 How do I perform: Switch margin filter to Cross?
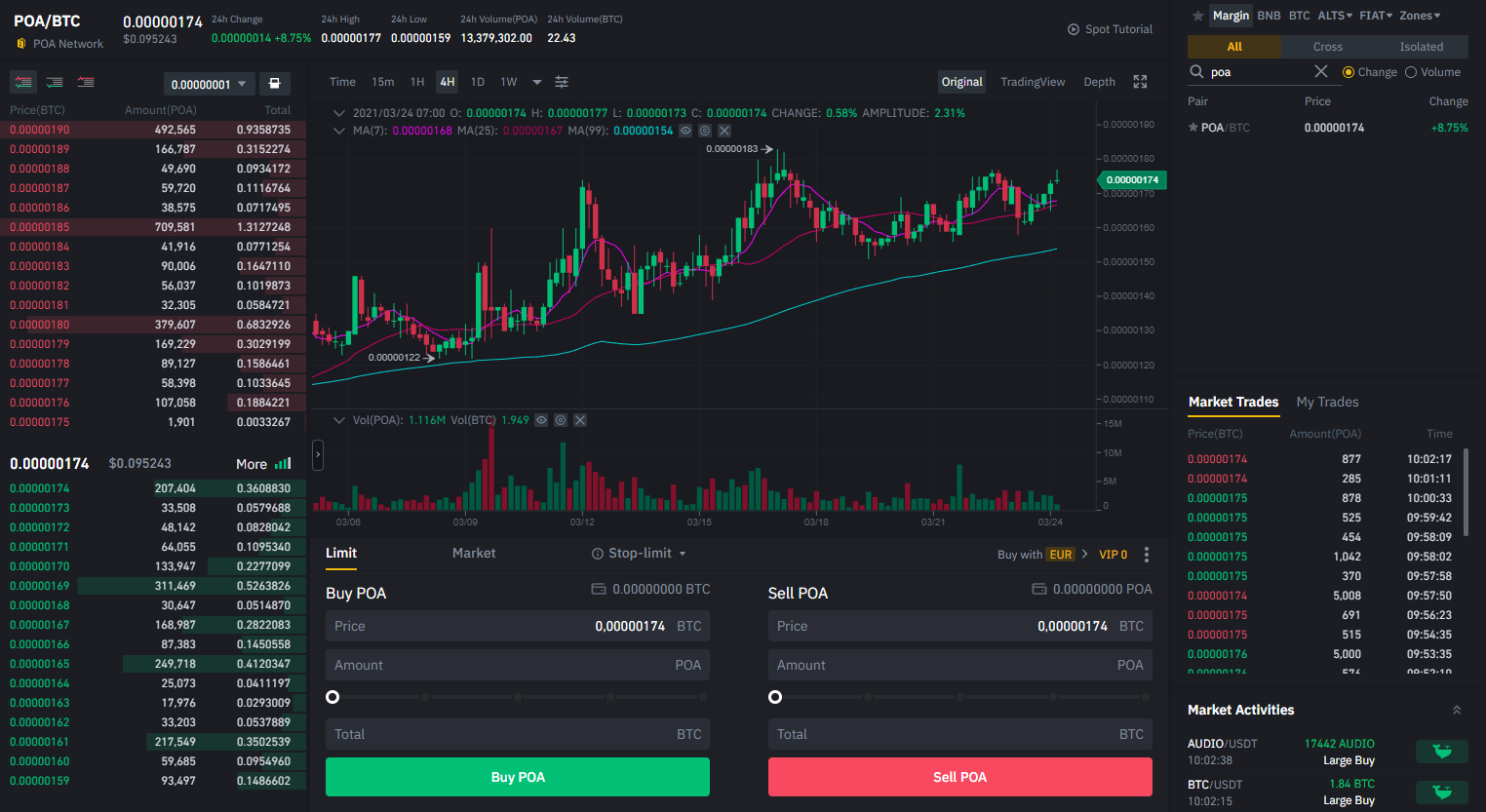(x=1328, y=47)
